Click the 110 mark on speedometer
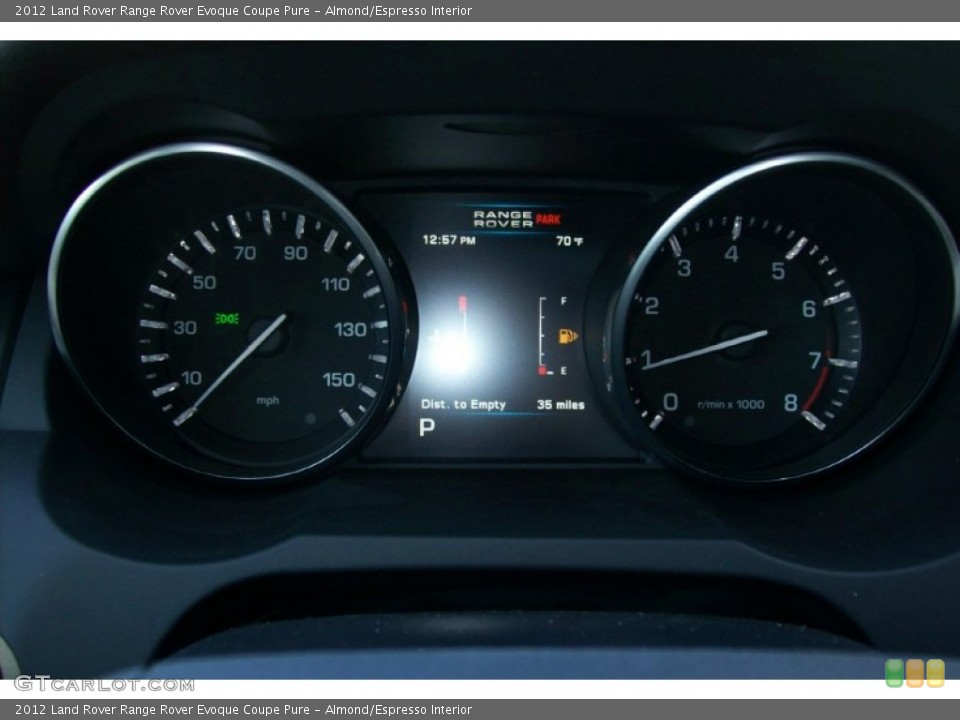 coord(336,284)
